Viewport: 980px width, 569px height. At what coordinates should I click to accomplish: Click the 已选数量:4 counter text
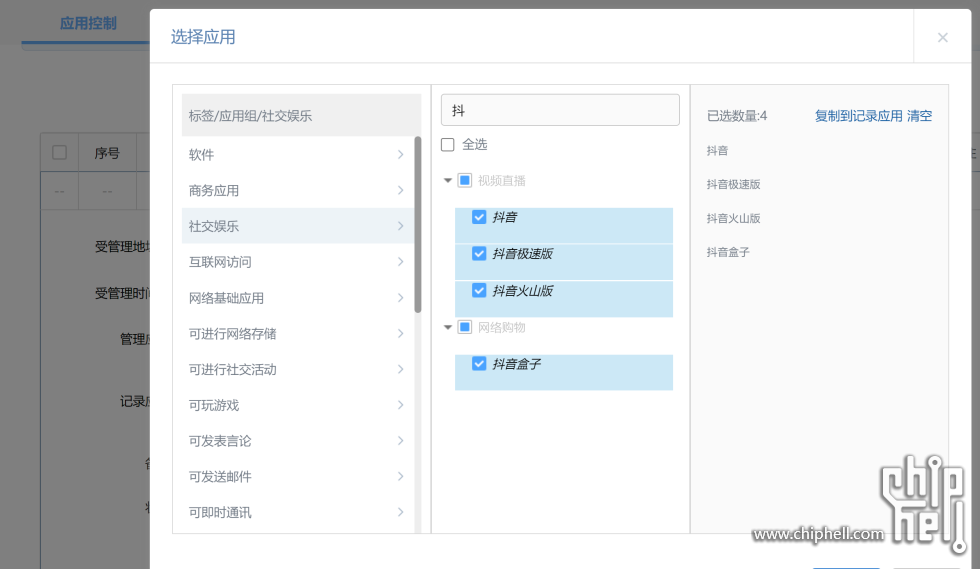tap(736, 116)
